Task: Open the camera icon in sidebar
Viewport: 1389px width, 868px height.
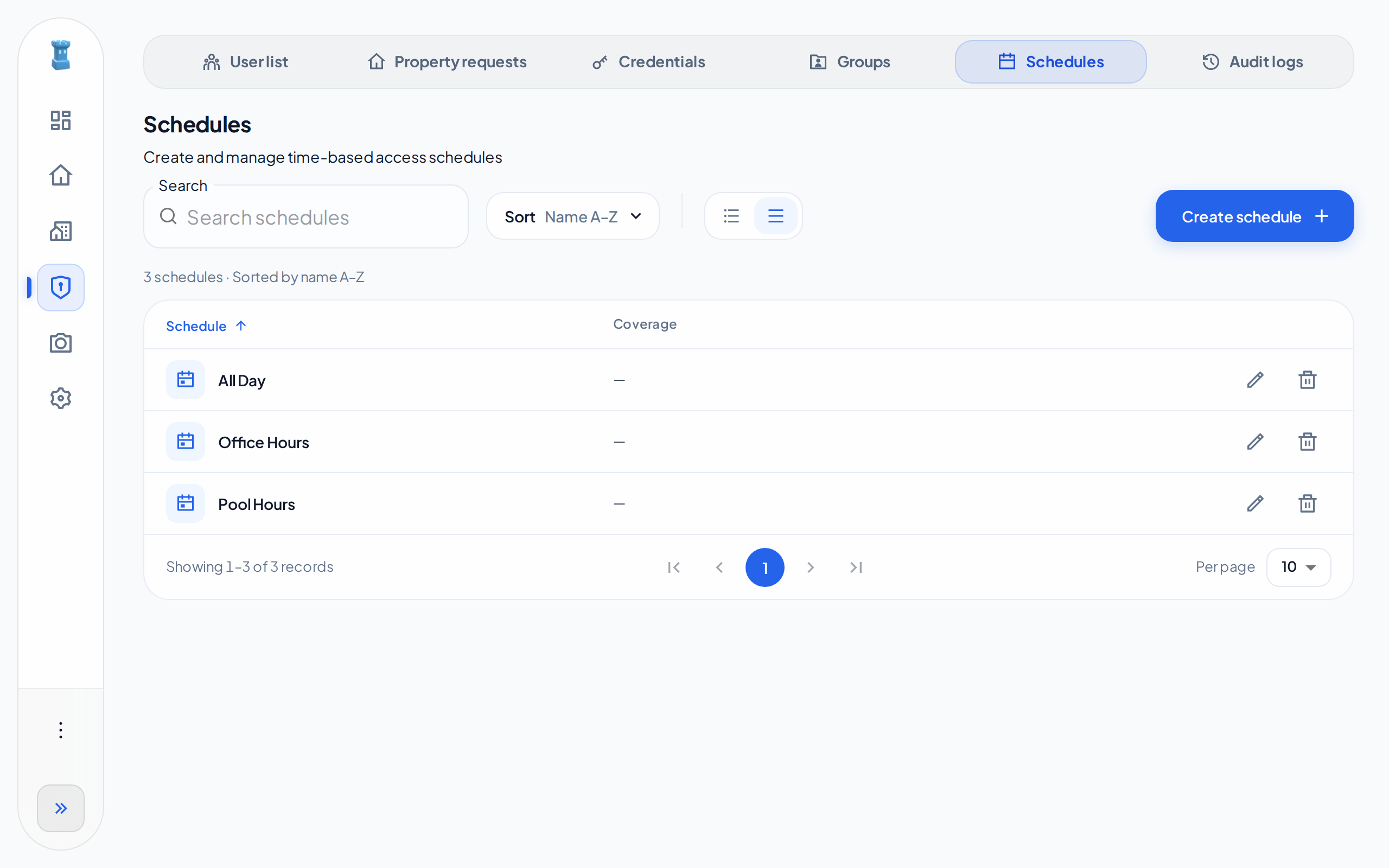Action: coord(60,343)
